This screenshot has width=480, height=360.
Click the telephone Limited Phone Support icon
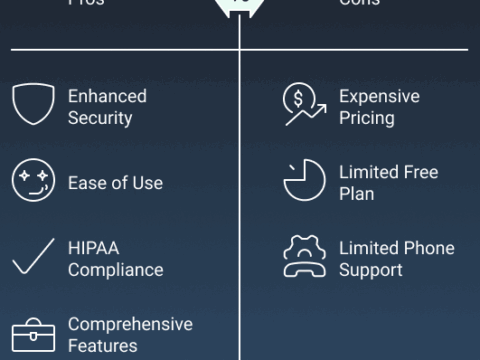point(305,256)
